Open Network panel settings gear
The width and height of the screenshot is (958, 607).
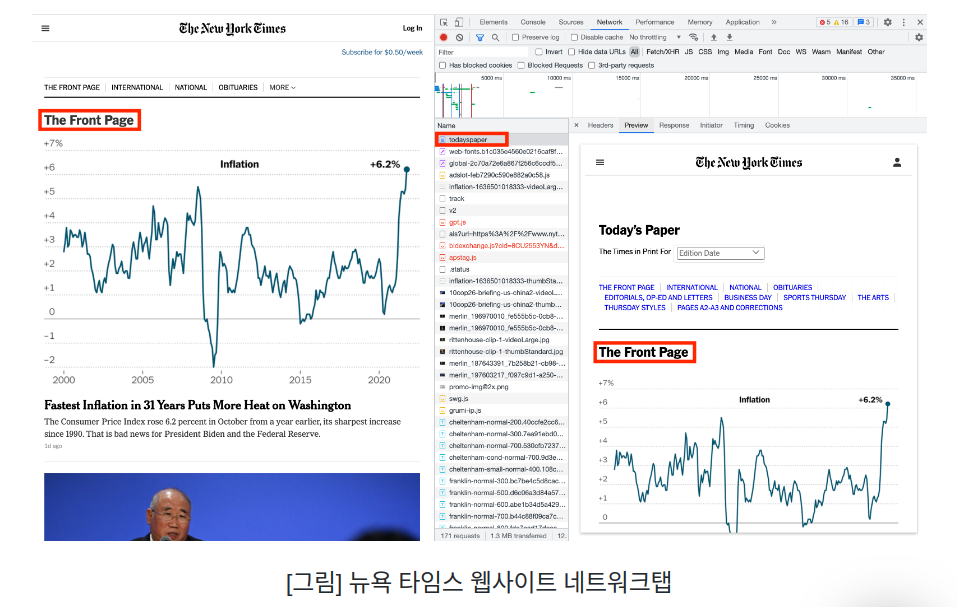click(x=919, y=37)
